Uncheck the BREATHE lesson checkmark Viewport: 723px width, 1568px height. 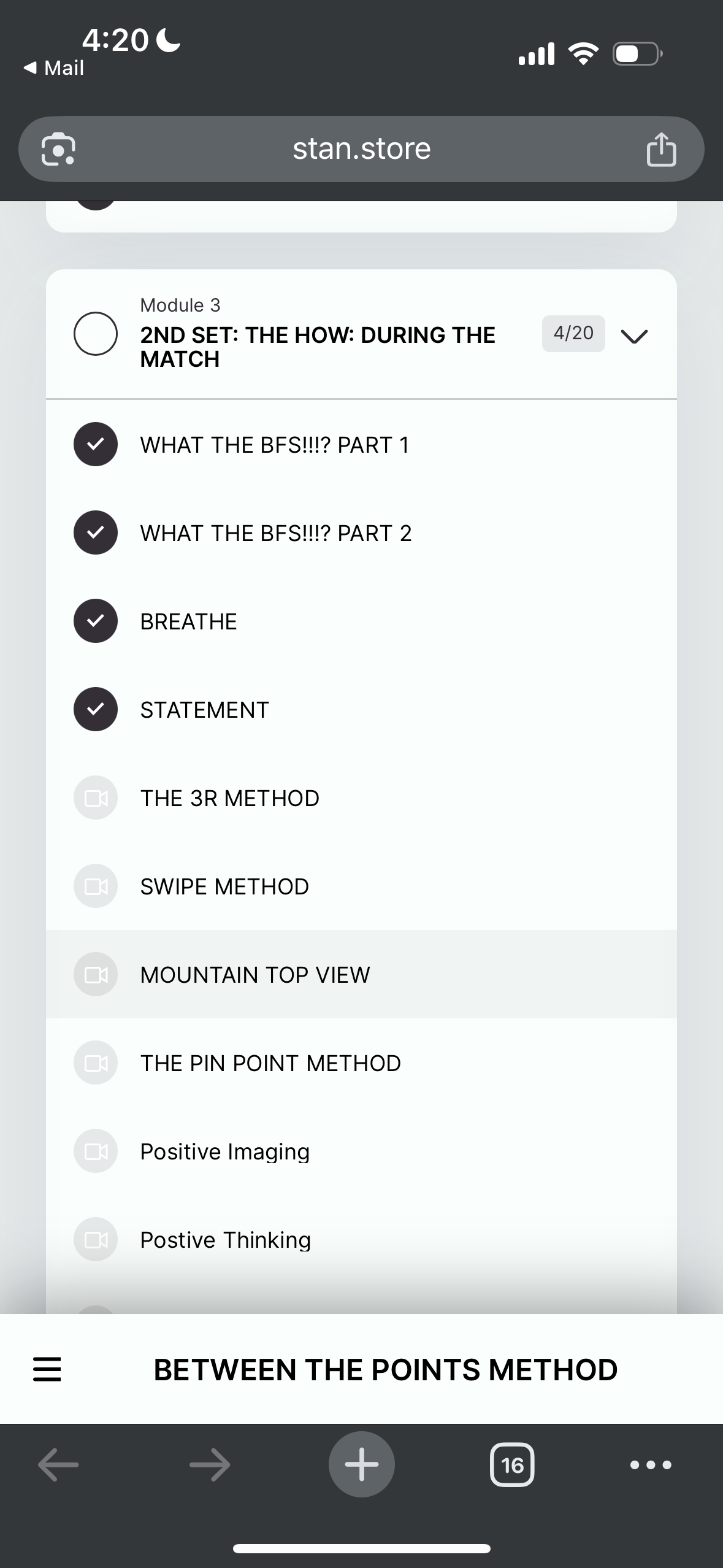click(x=96, y=621)
